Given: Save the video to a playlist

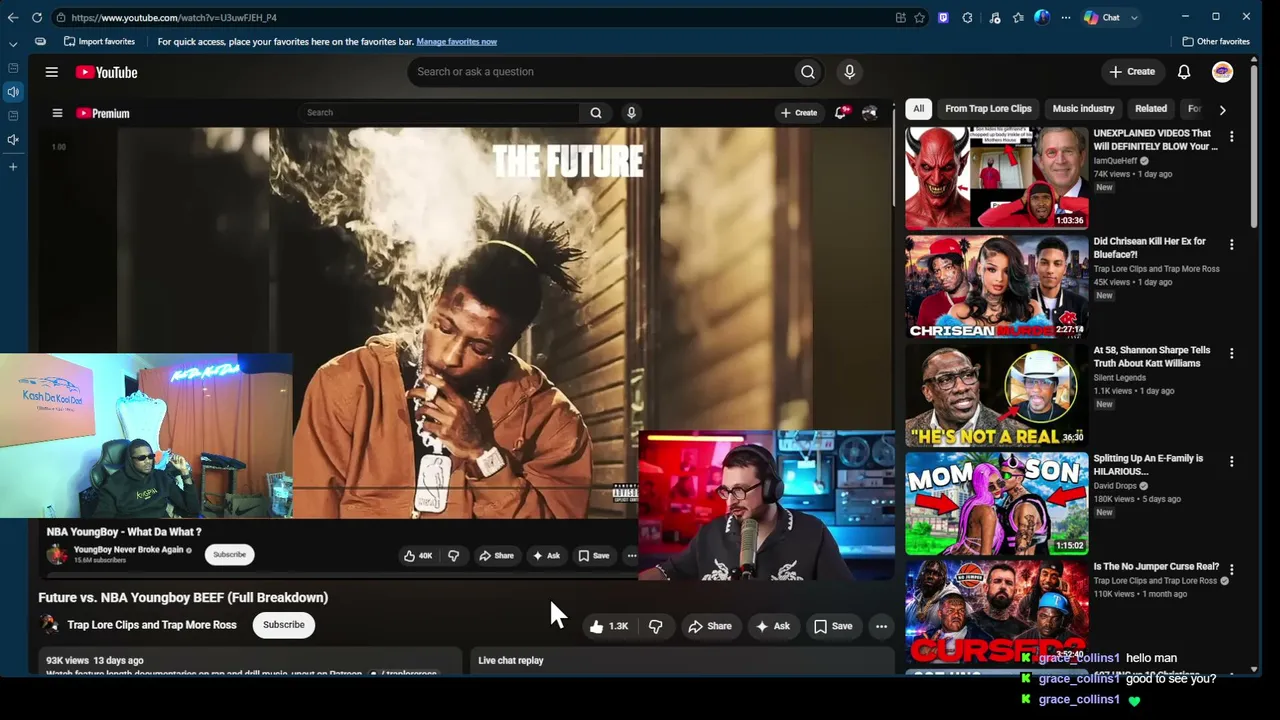Looking at the screenshot, I should (833, 626).
